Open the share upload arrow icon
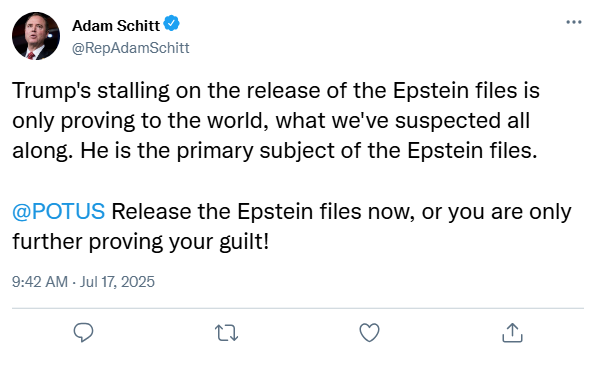Image resolution: width=596 pixels, height=369 pixels. click(512, 333)
